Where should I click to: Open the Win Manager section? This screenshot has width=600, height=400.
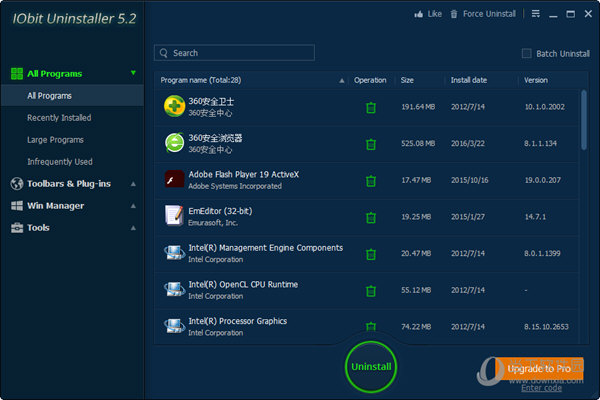coord(55,206)
